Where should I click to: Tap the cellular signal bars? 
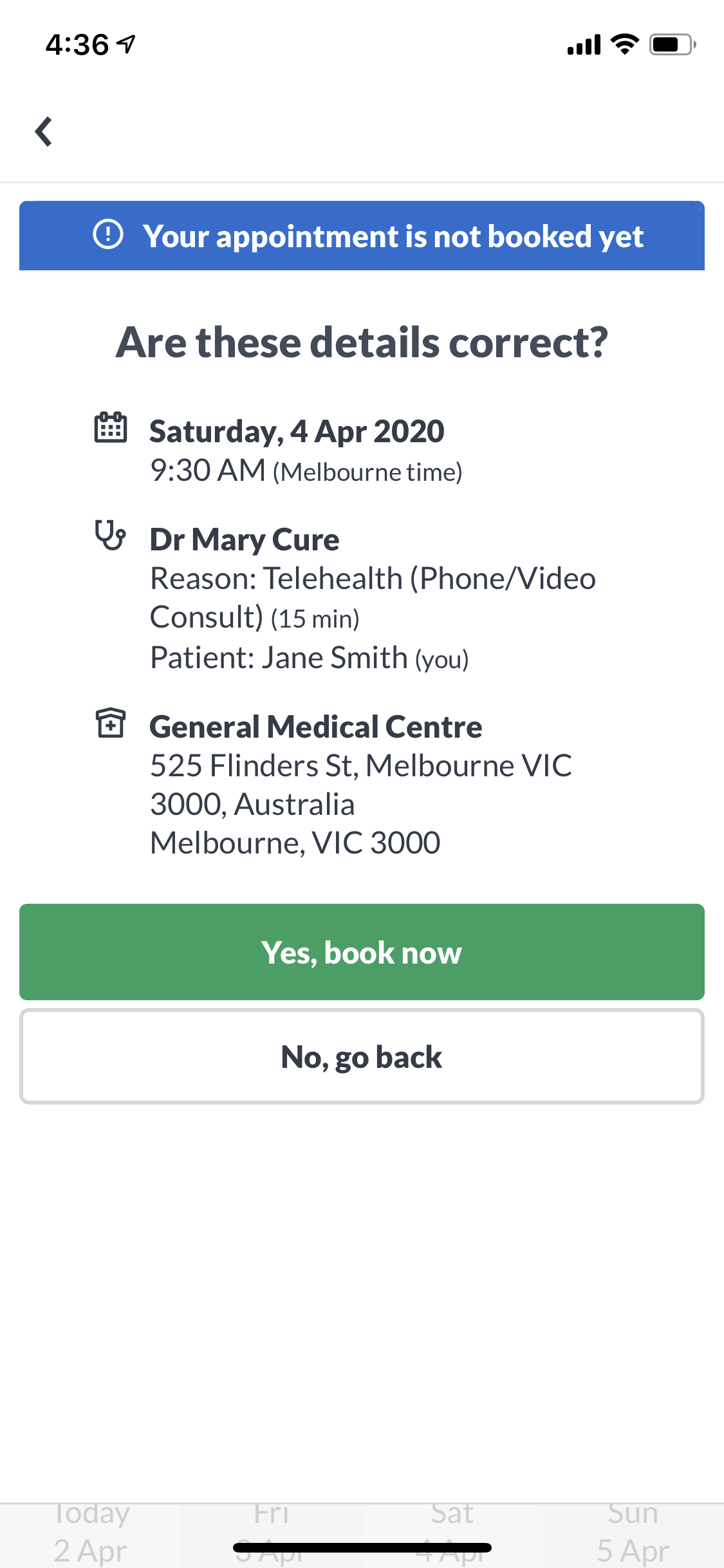point(584,44)
